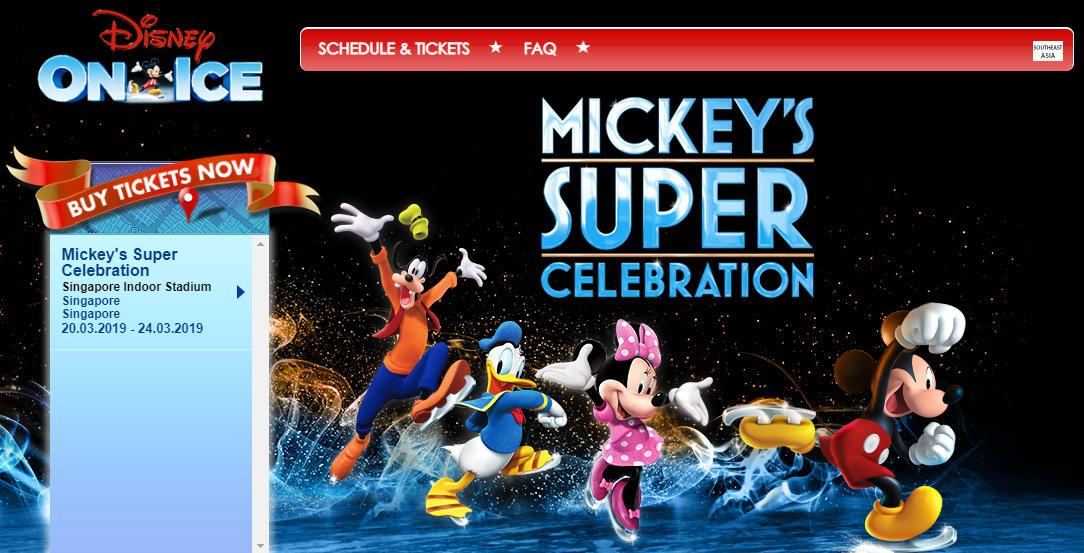Click the Disney On Ice logo

point(151,56)
